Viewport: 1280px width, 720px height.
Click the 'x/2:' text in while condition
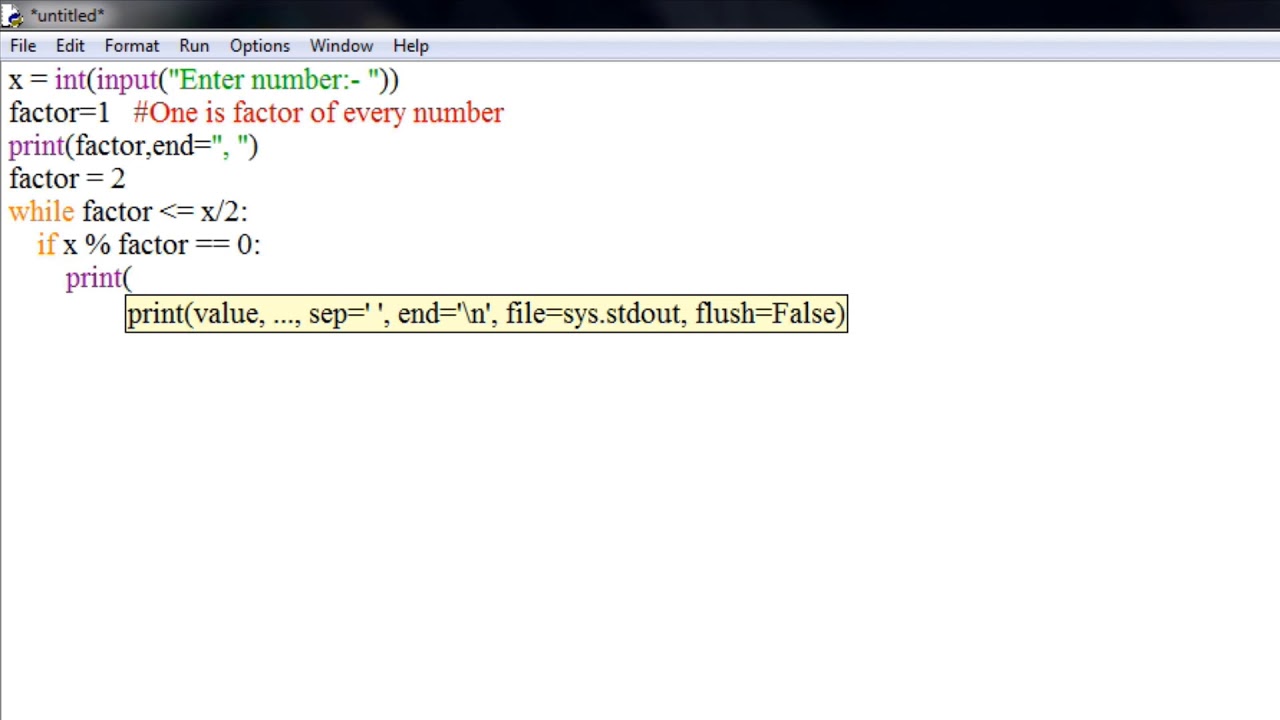[x=223, y=212]
